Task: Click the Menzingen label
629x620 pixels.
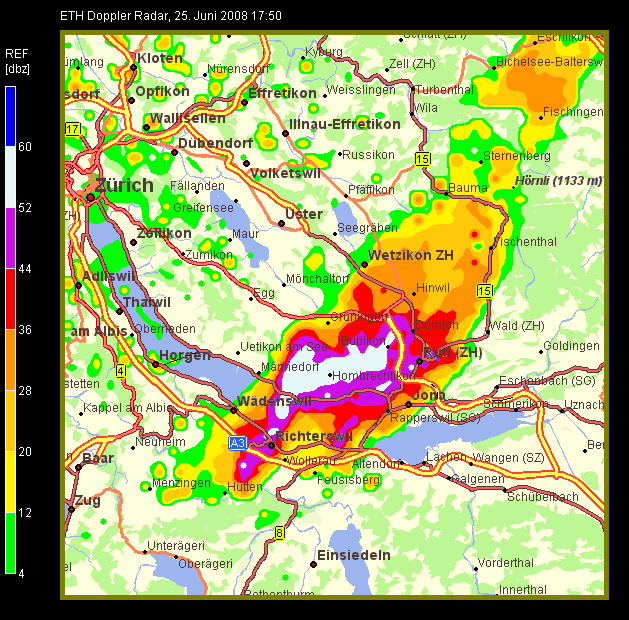Action: pyautogui.click(x=181, y=483)
